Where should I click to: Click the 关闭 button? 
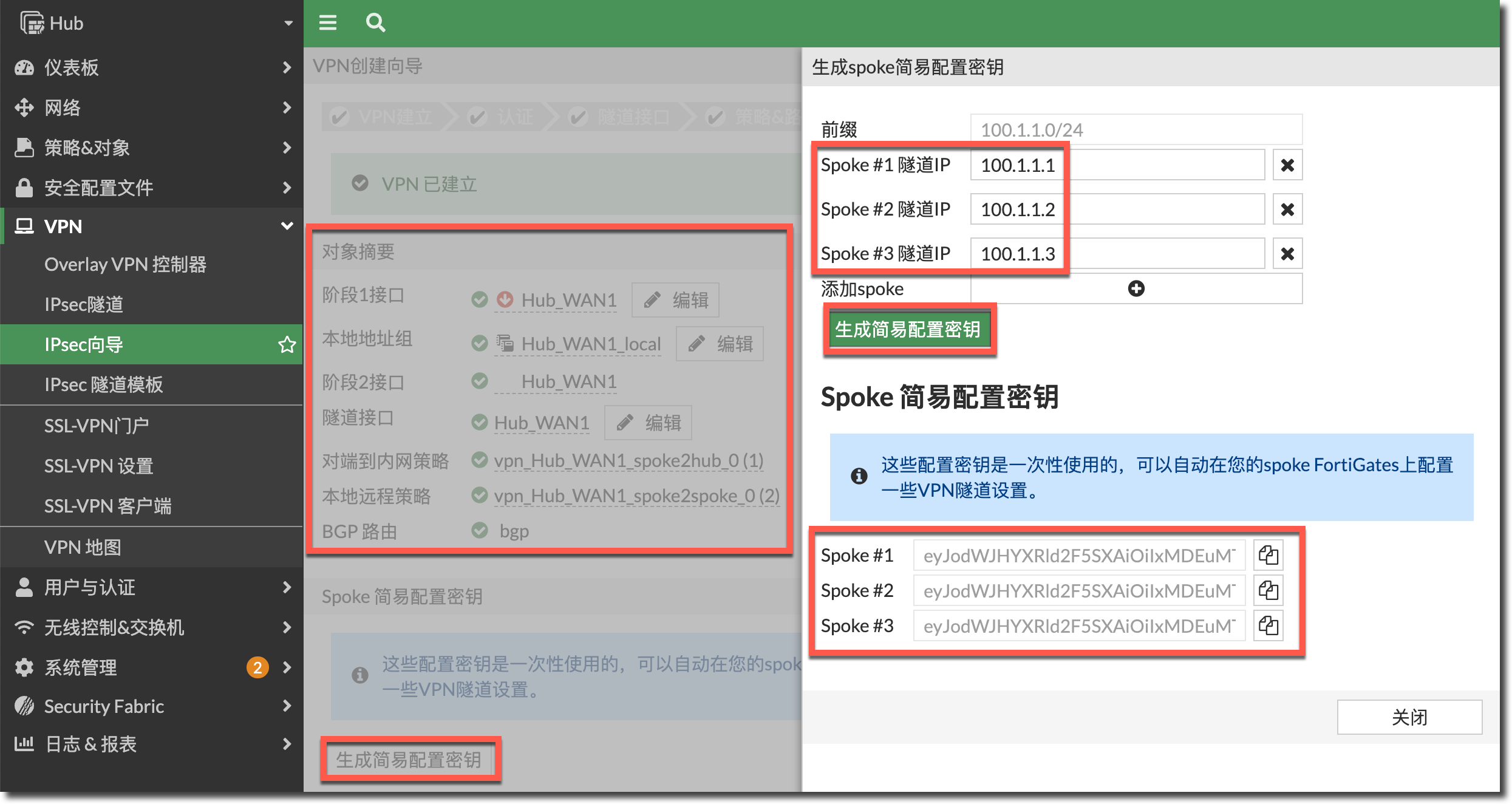click(1409, 717)
